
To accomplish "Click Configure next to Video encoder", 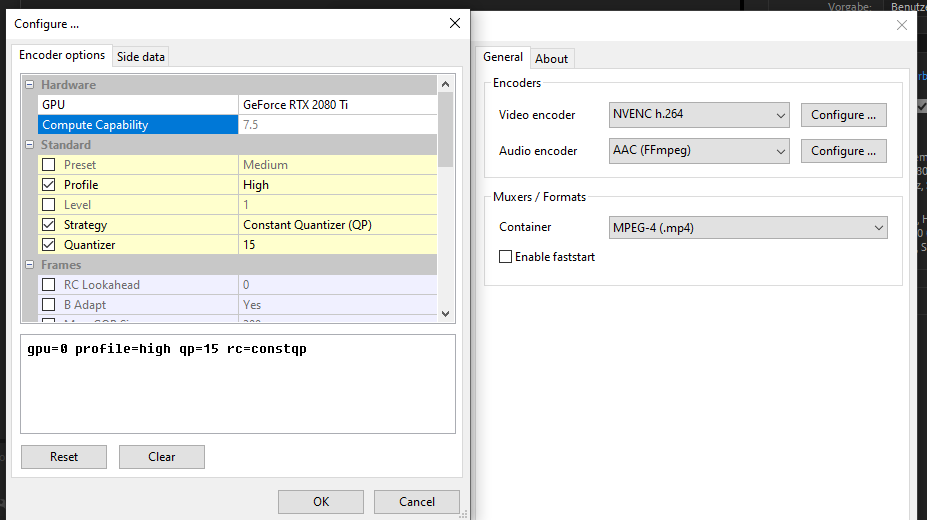I will point(843,115).
